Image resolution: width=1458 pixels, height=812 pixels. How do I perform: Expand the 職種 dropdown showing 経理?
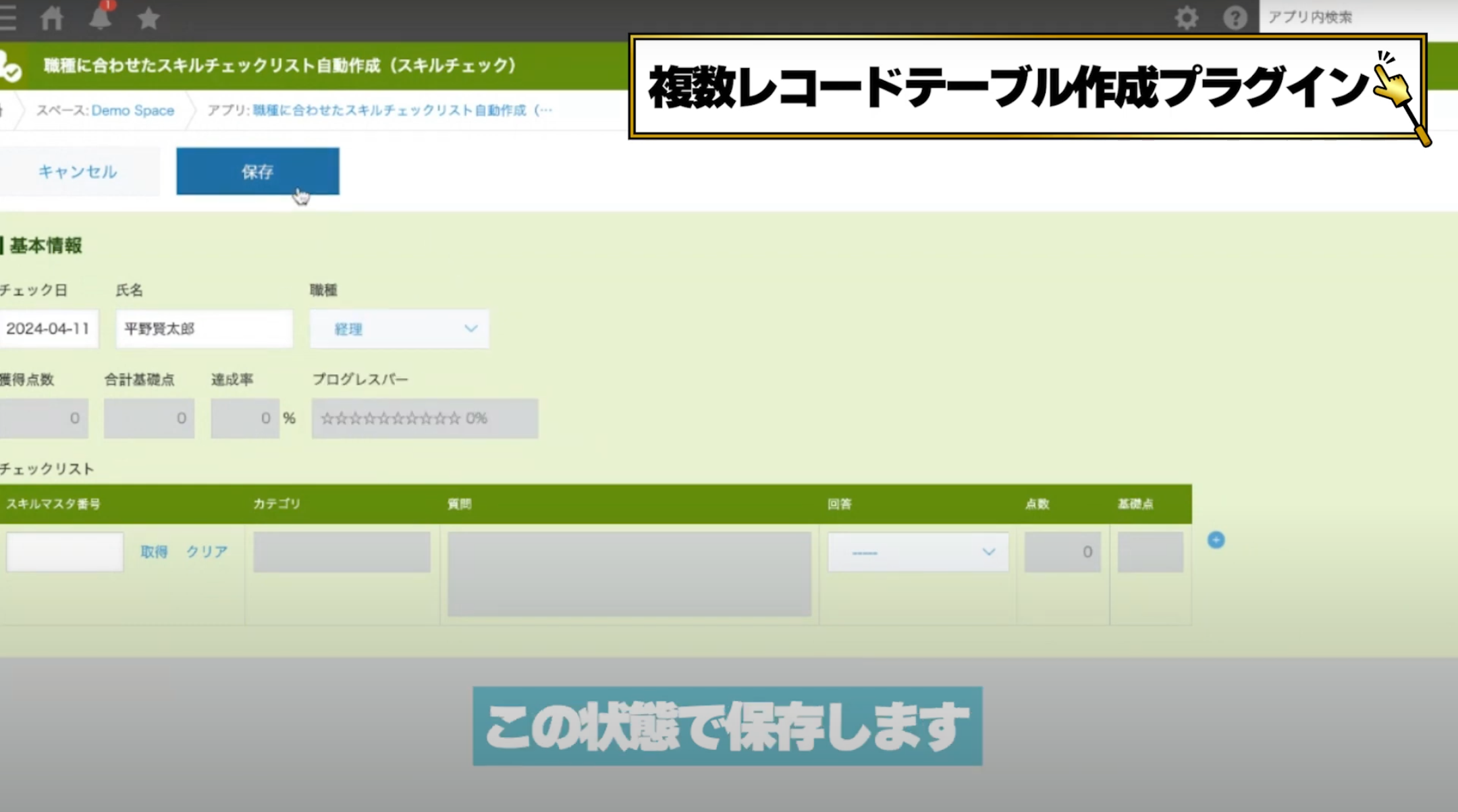click(x=400, y=329)
